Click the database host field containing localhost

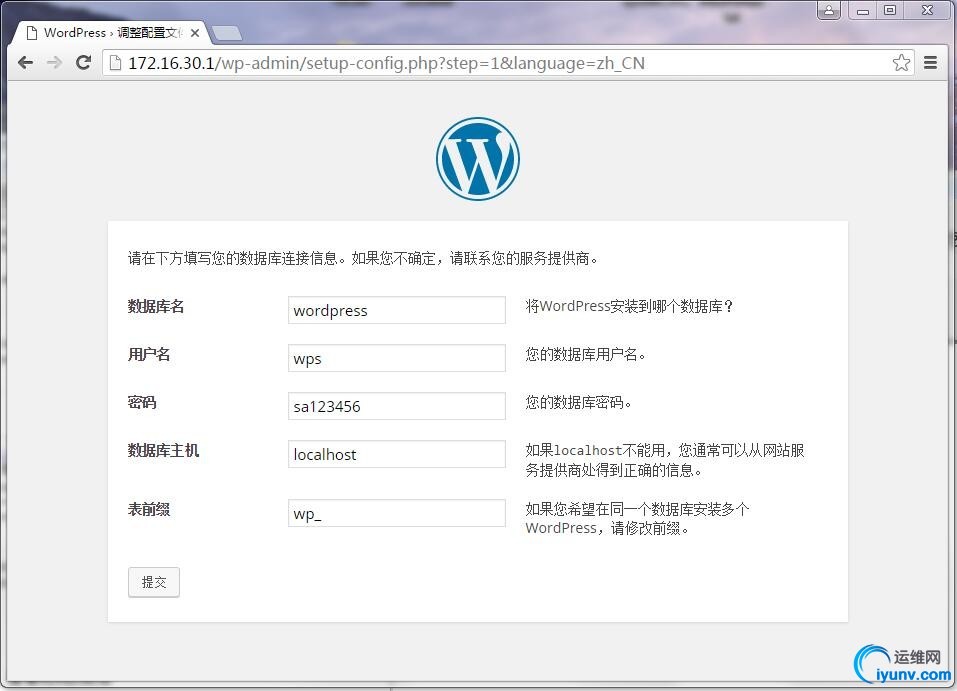click(397, 454)
